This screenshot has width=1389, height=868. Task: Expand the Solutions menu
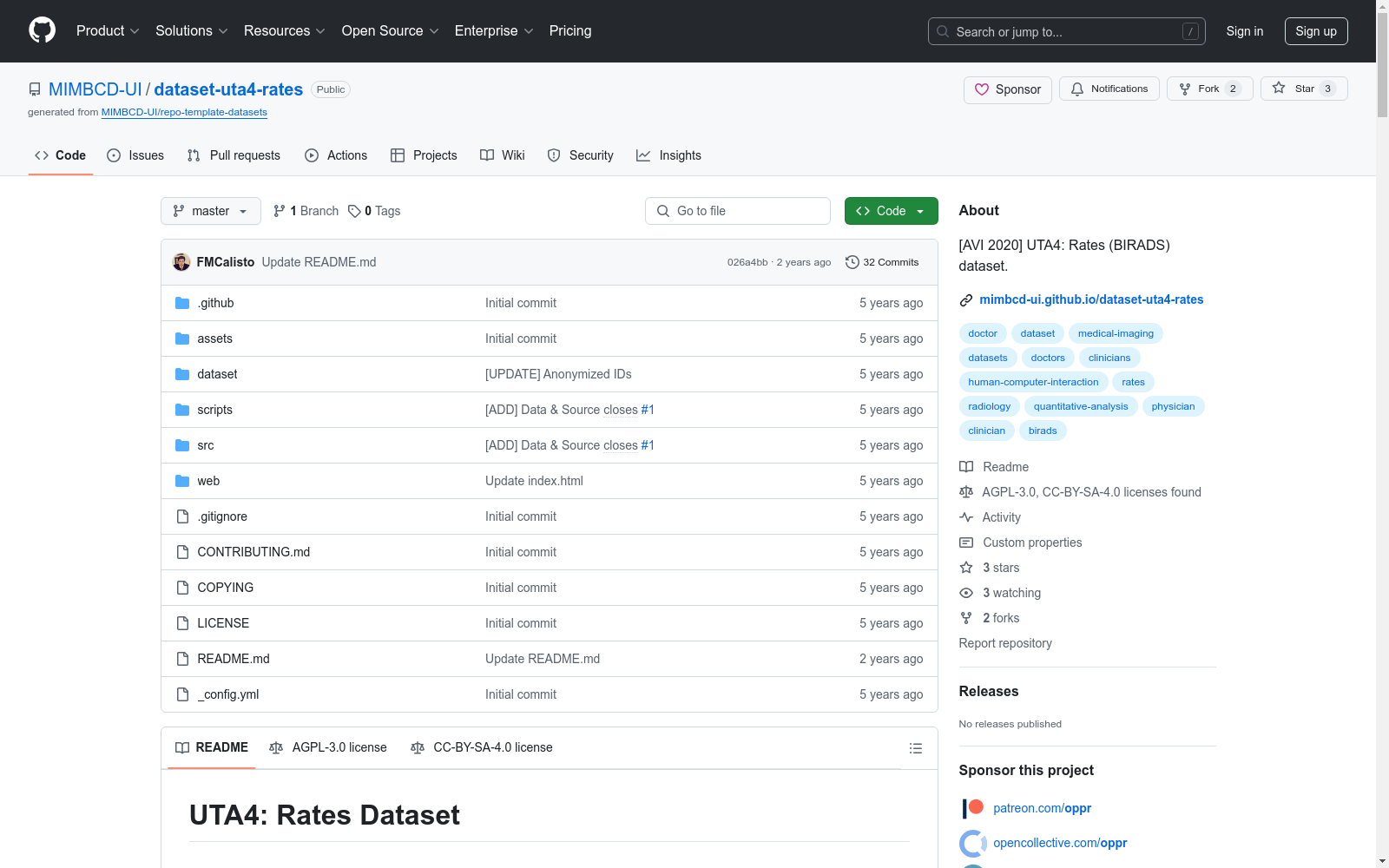[x=192, y=31]
